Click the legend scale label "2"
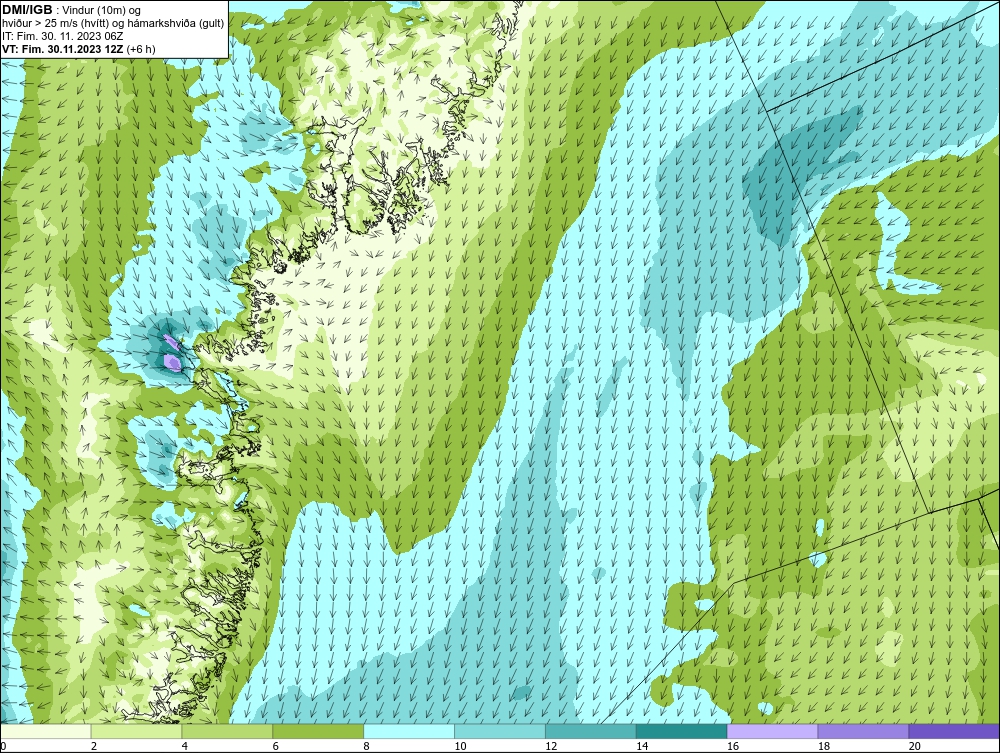The width and height of the screenshot is (1000, 753). 94,746
